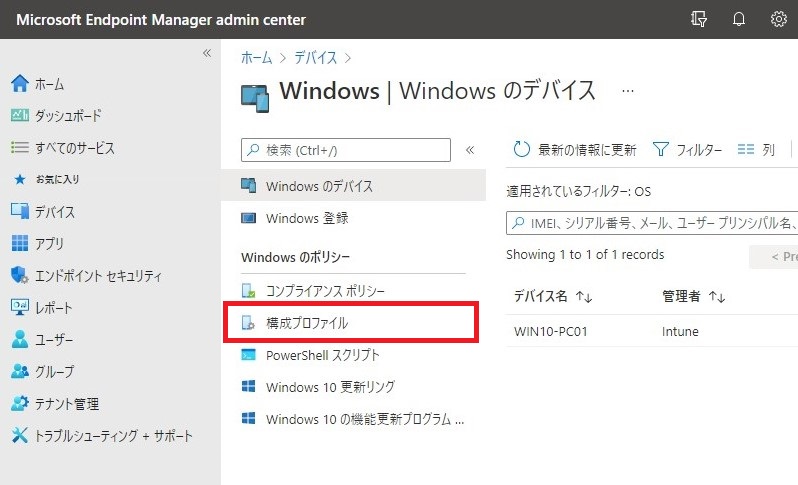Click the Windows logo beside 更新リング
The height and width of the screenshot is (485, 798).
click(248, 386)
